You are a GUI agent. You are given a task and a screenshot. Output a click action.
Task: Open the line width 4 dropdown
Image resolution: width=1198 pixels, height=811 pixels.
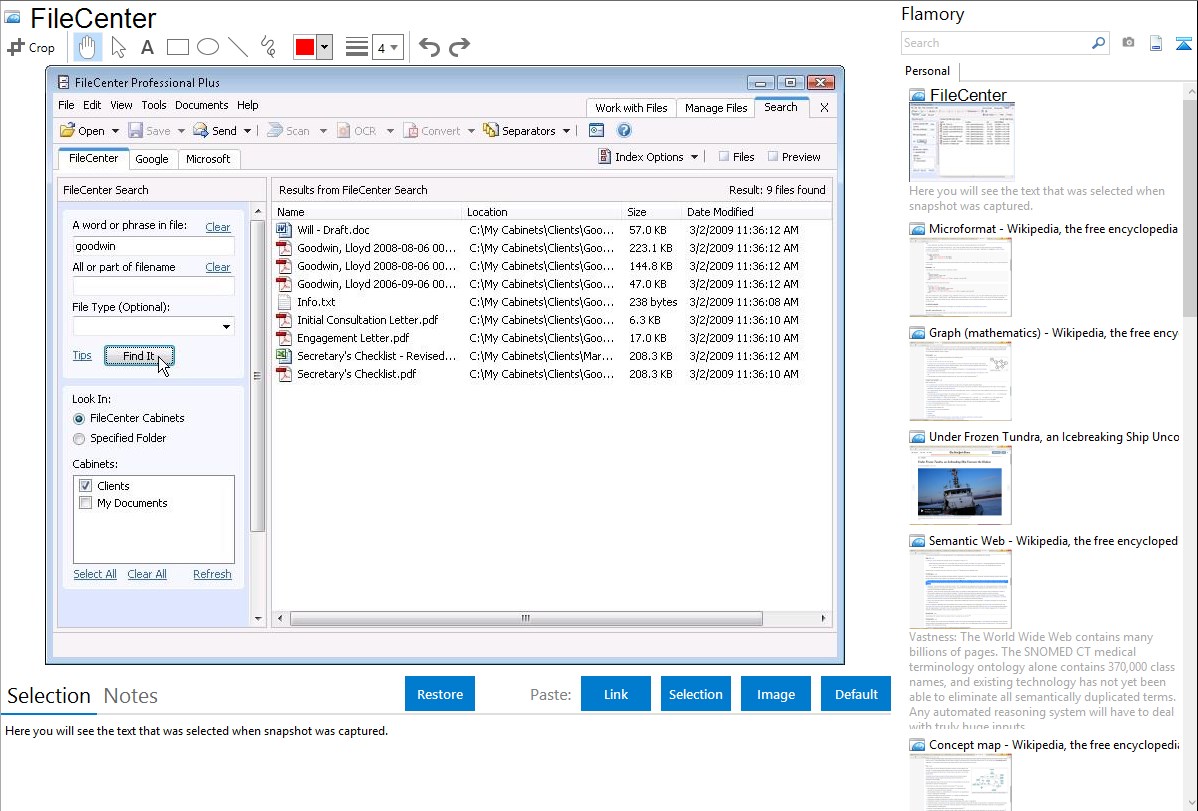pyautogui.click(x=387, y=47)
